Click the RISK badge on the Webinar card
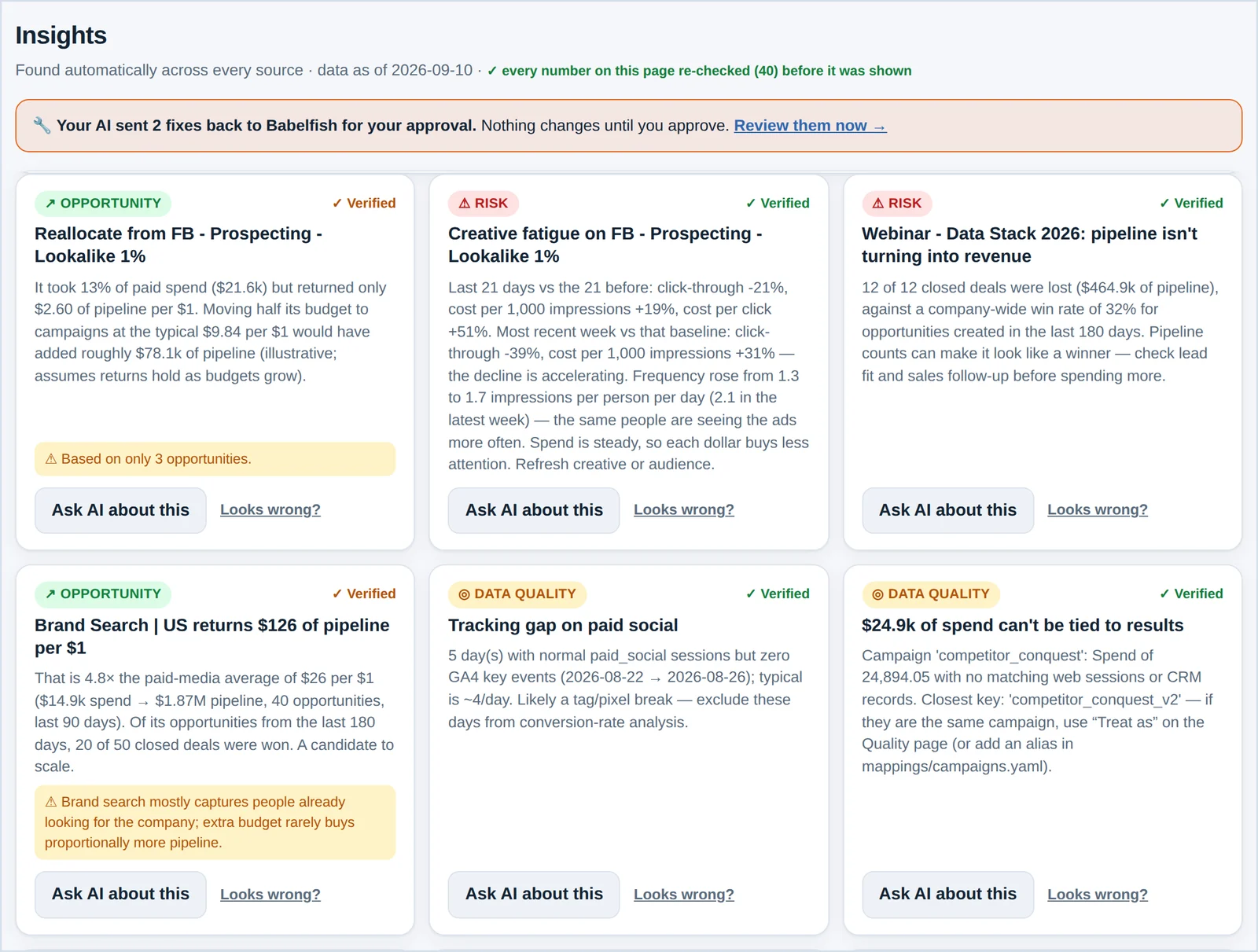1258x952 pixels. point(897,203)
